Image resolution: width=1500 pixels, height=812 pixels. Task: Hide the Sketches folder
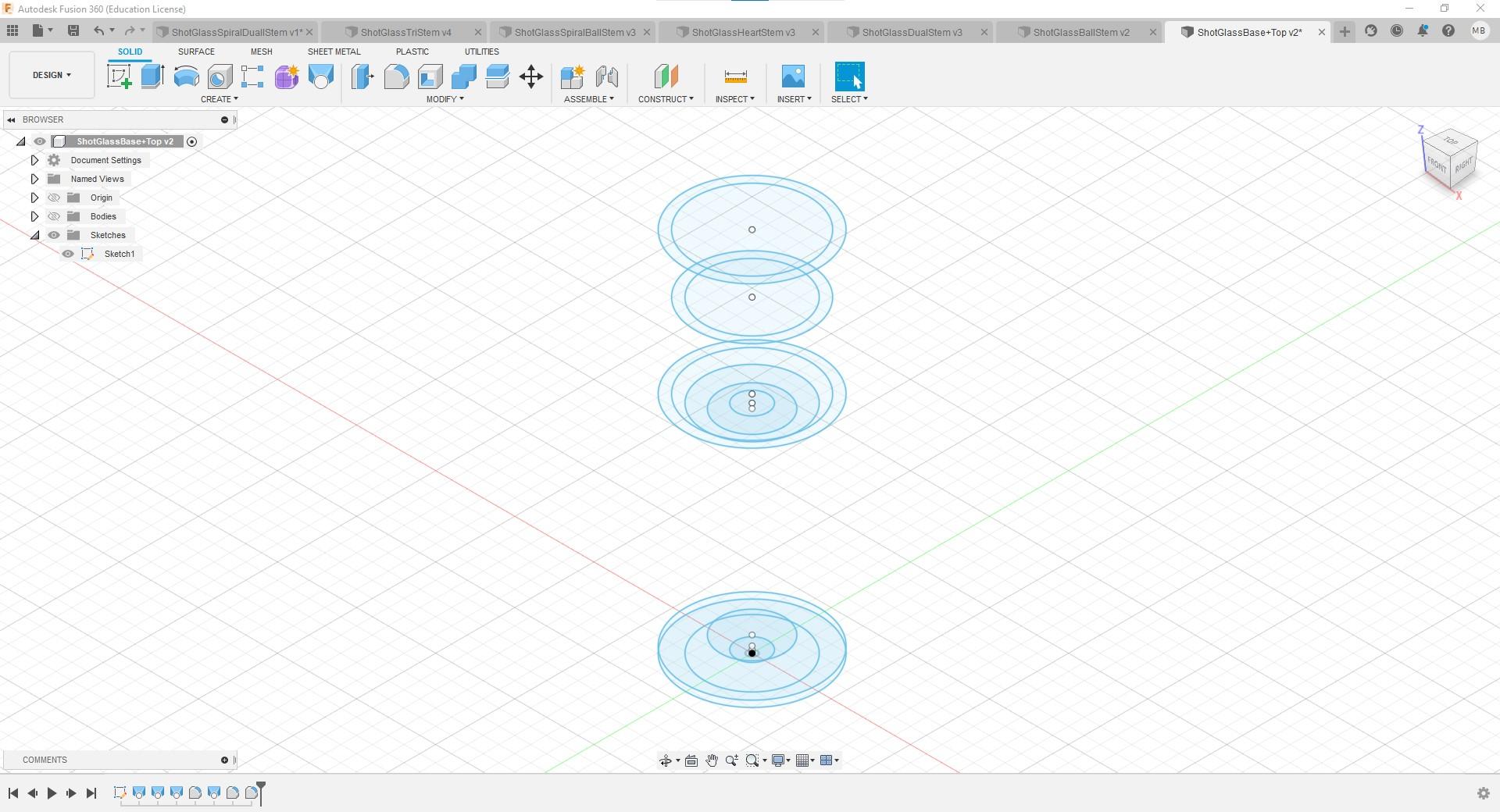tap(54, 235)
